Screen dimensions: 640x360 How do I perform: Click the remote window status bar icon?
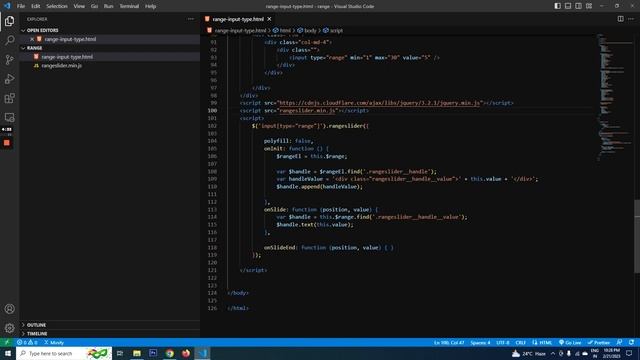click(x=7, y=342)
